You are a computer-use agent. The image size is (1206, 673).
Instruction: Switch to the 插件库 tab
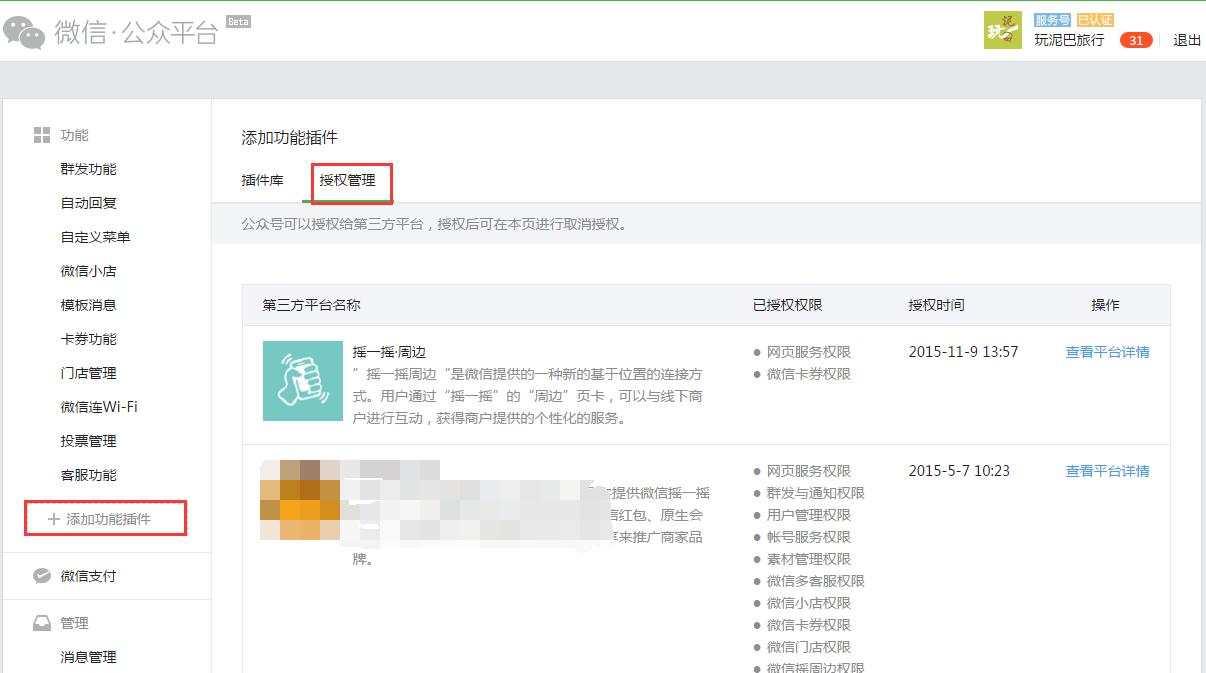click(263, 181)
